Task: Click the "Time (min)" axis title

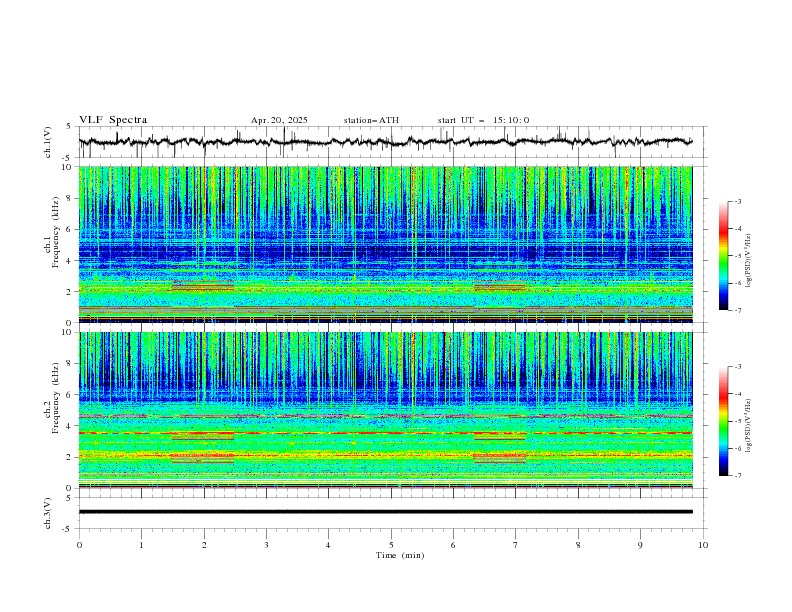Action: (400, 555)
